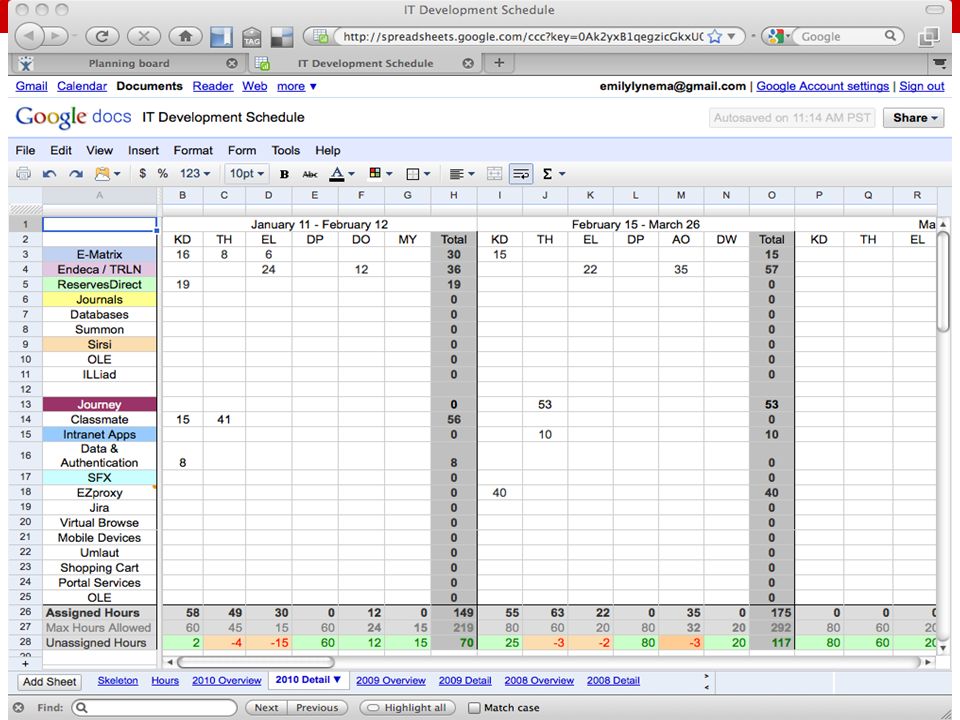Select the Planning board browser tab
960x720 pixels.
(x=129, y=63)
